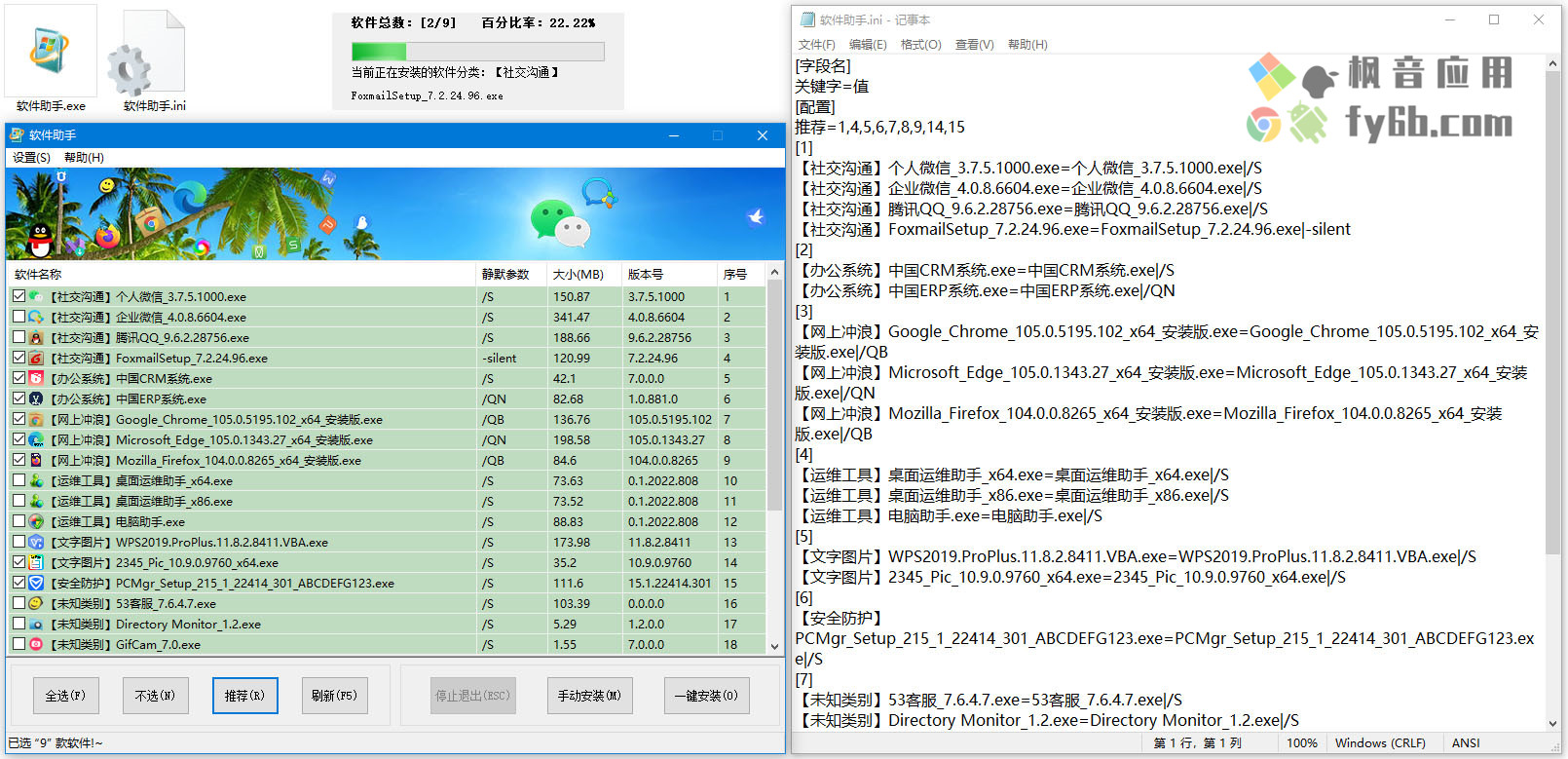Screen dimensions: 1568x759
Task: Sort by 大小(MB) column header
Action: coord(584,274)
